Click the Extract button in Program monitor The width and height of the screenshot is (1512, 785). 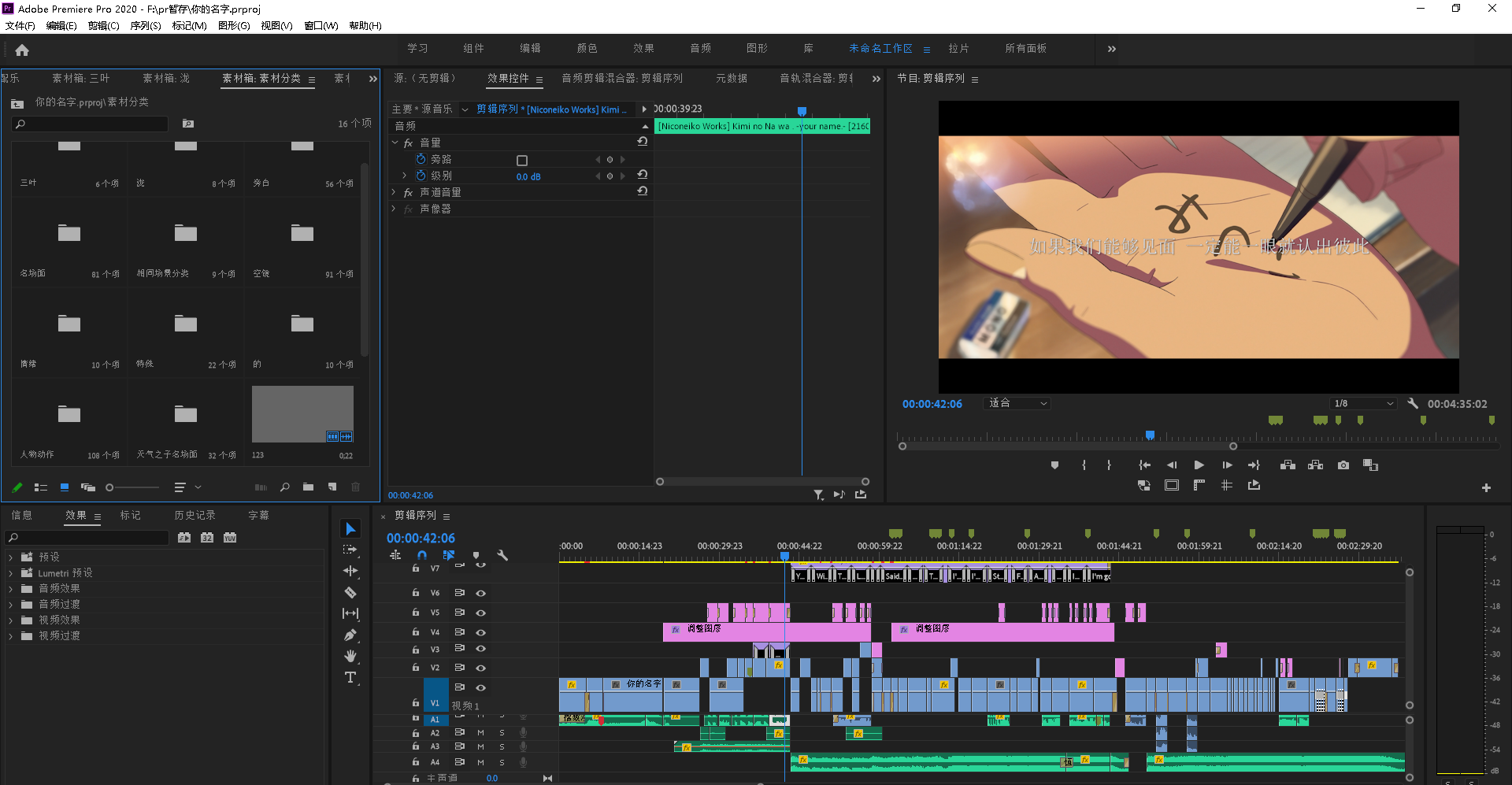tap(1316, 465)
